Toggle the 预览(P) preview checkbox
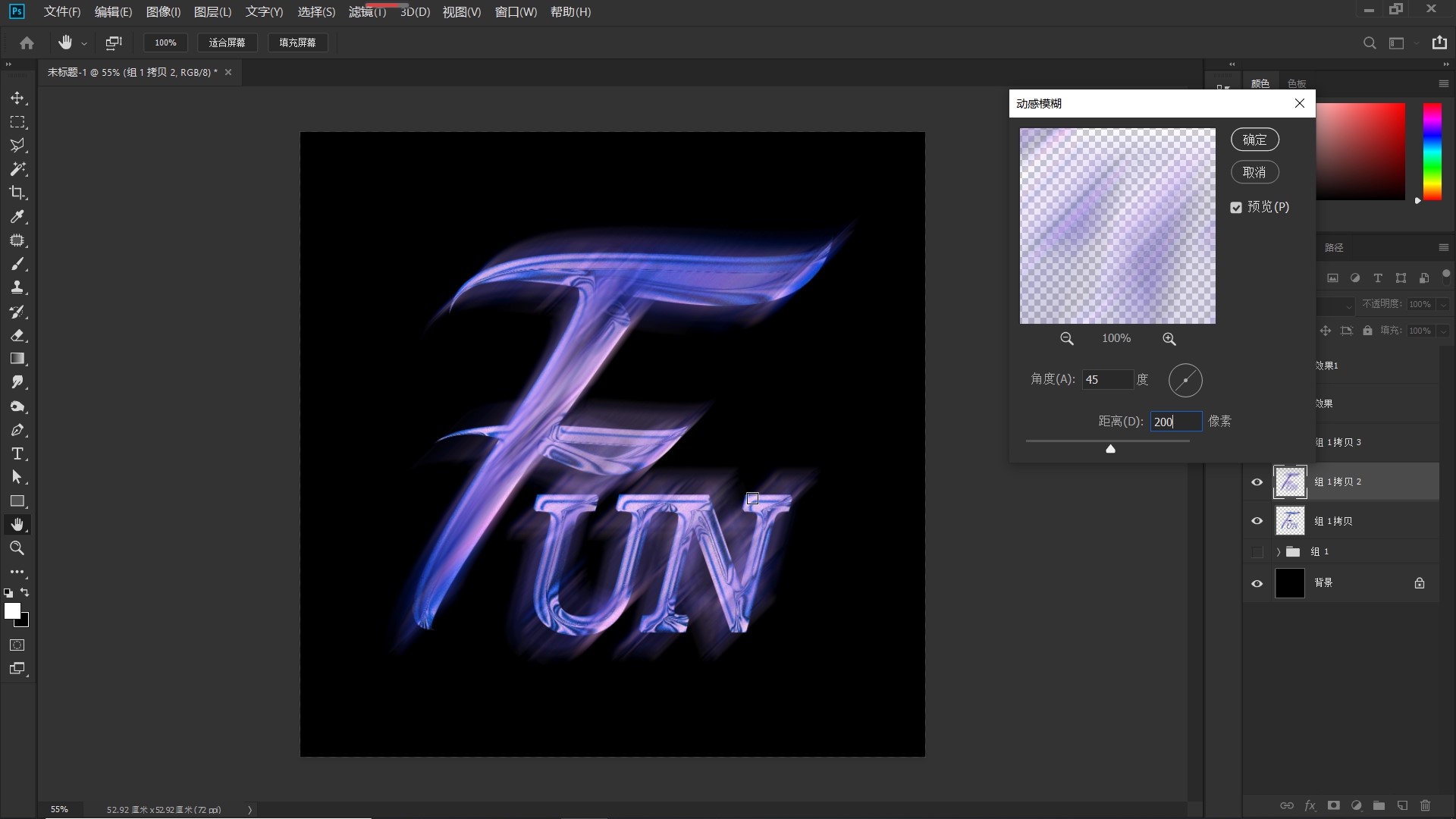The image size is (1456, 819). tap(1236, 208)
